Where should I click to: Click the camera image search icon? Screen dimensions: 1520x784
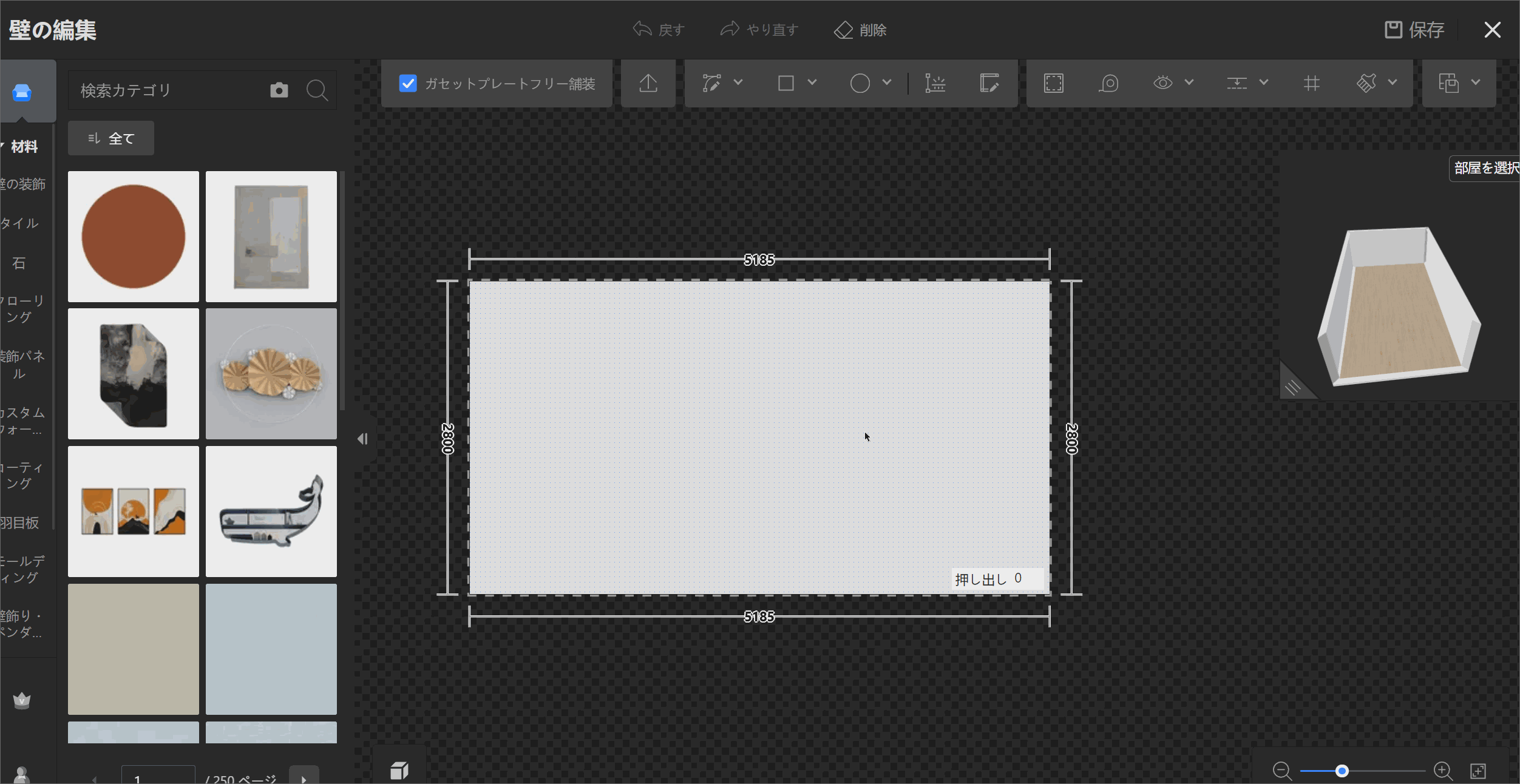pos(279,90)
